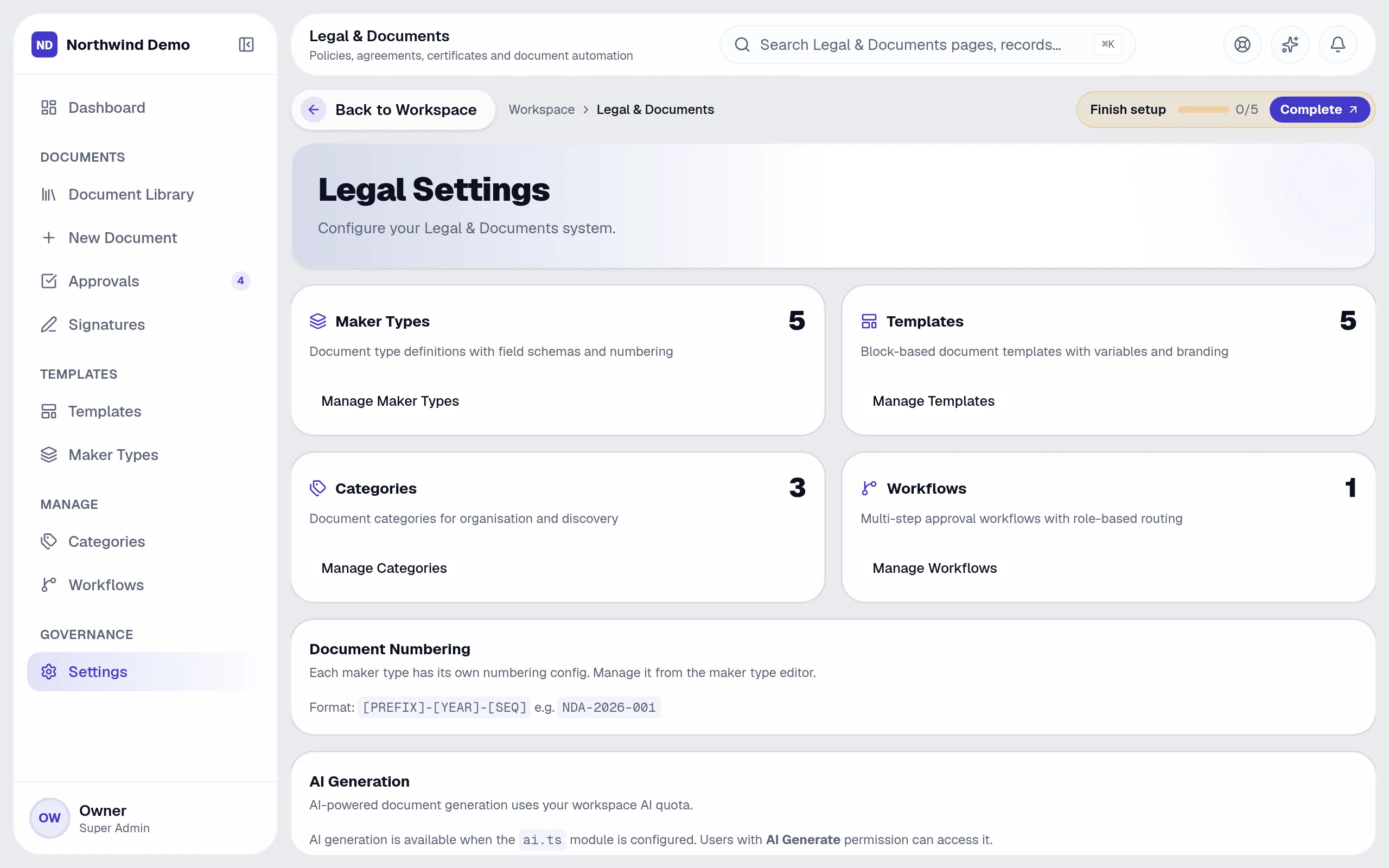This screenshot has width=1389, height=868.
Task: Click the Maker Types card layers icon
Action: click(x=318, y=321)
